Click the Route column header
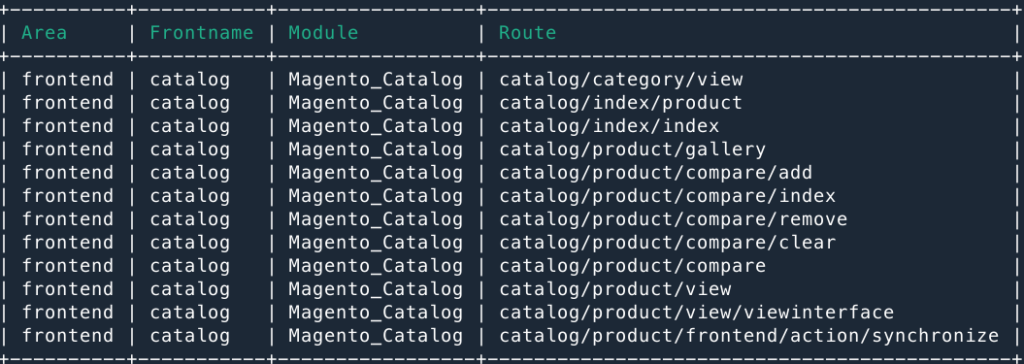1024x364 pixels. (528, 33)
